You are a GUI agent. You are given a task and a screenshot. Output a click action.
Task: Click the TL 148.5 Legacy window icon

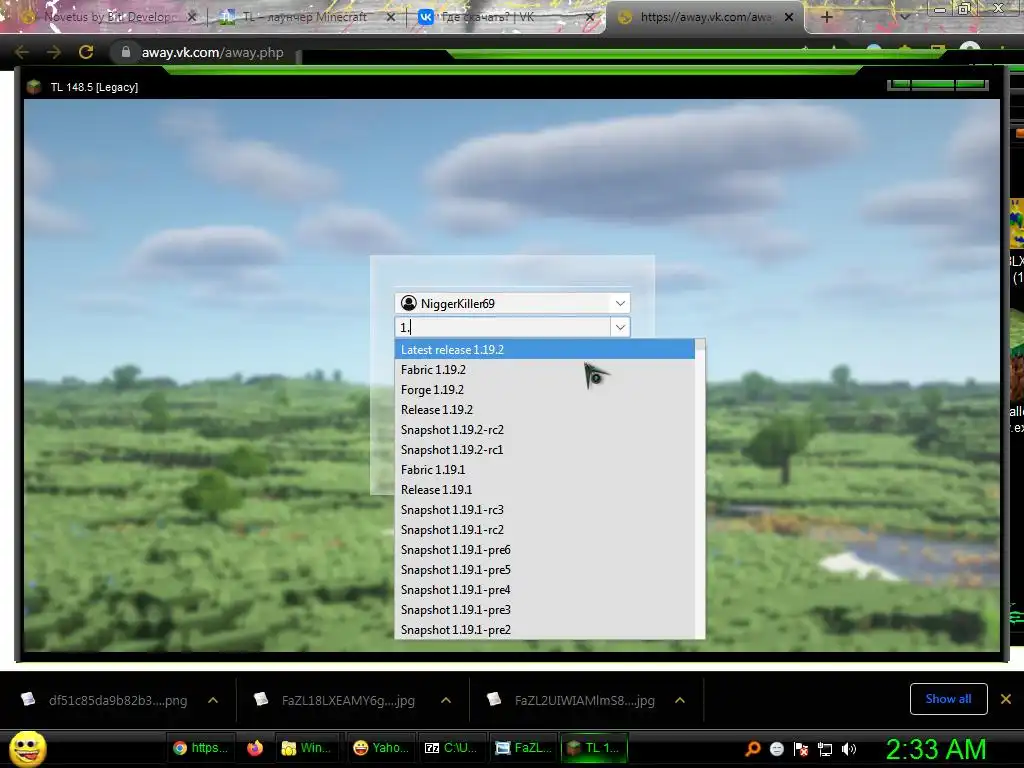(x=34, y=87)
